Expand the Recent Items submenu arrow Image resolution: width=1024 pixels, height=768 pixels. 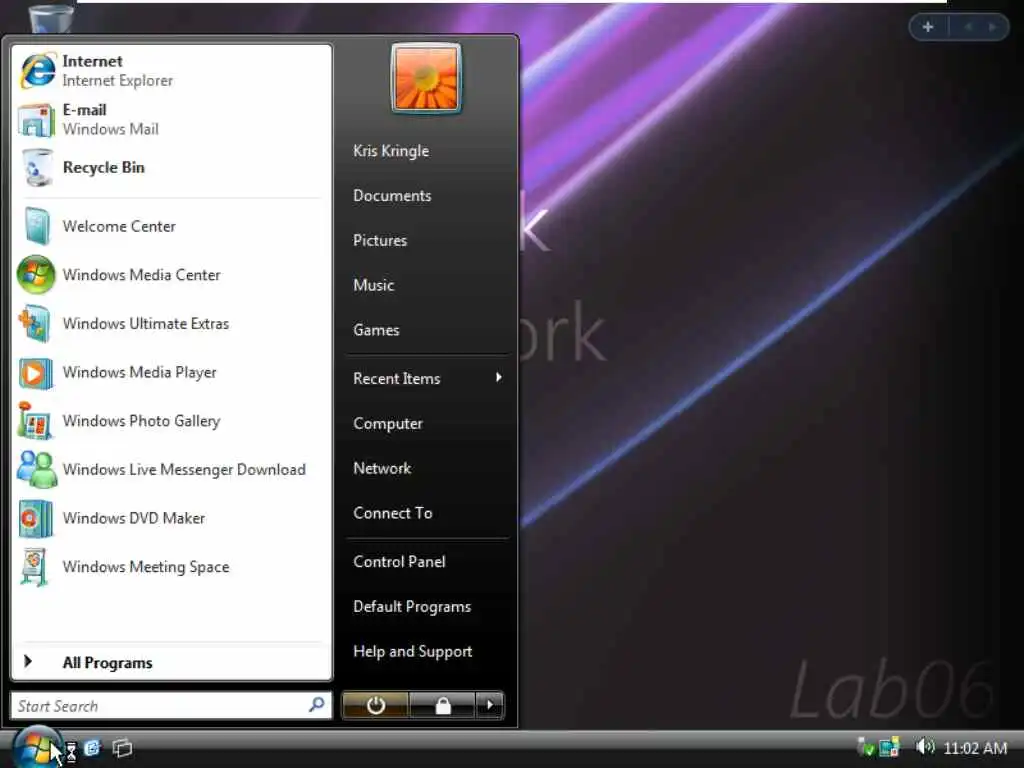(499, 377)
